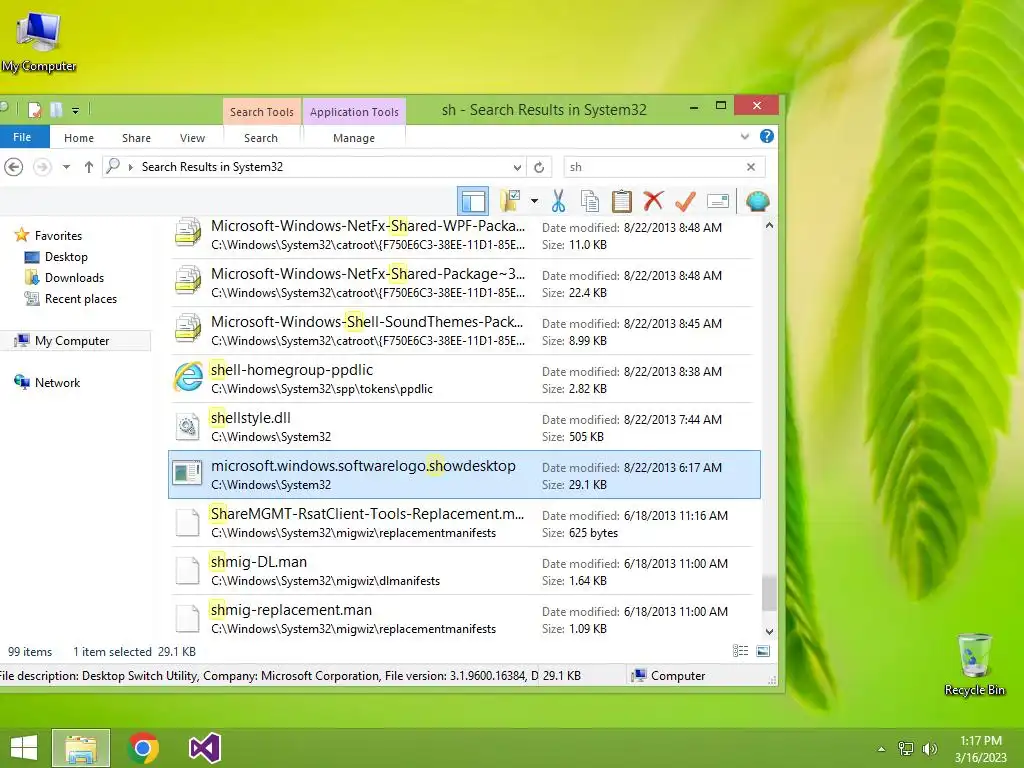Select Microsoft-Windows-Shell-SoundThemes-Pack... result
The height and width of the screenshot is (768, 1024).
tap(464, 330)
